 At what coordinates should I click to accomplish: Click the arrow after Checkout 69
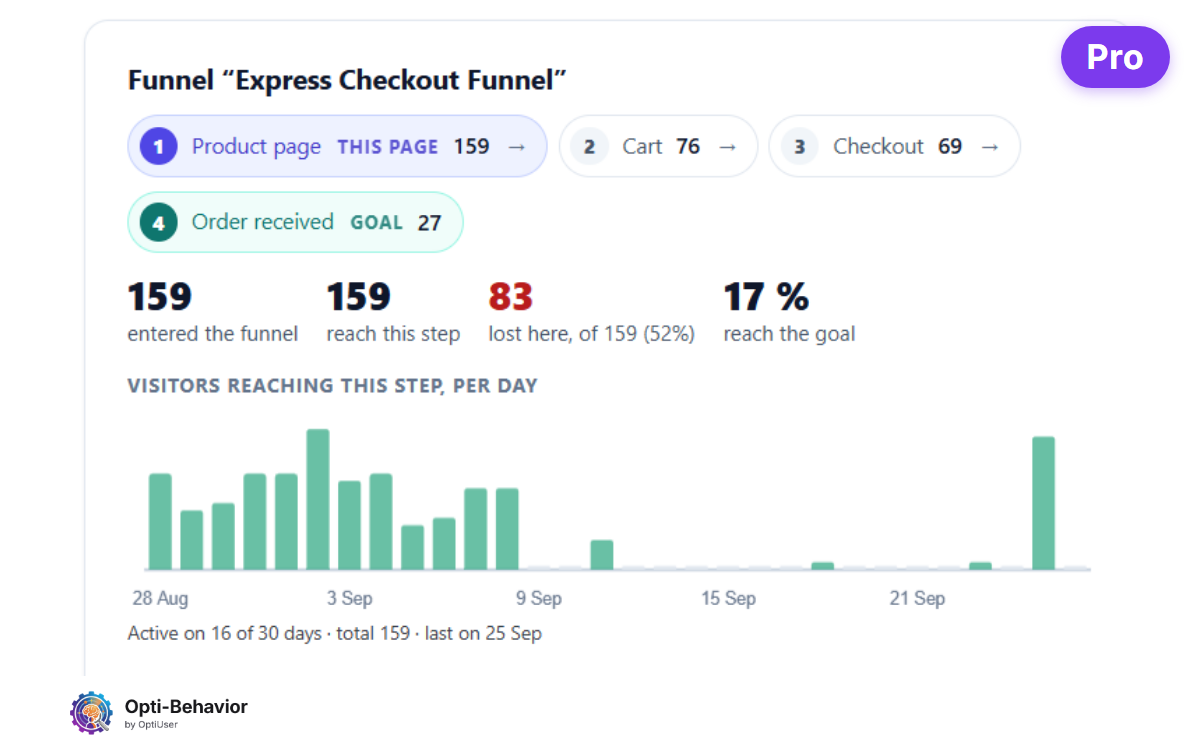click(x=990, y=147)
